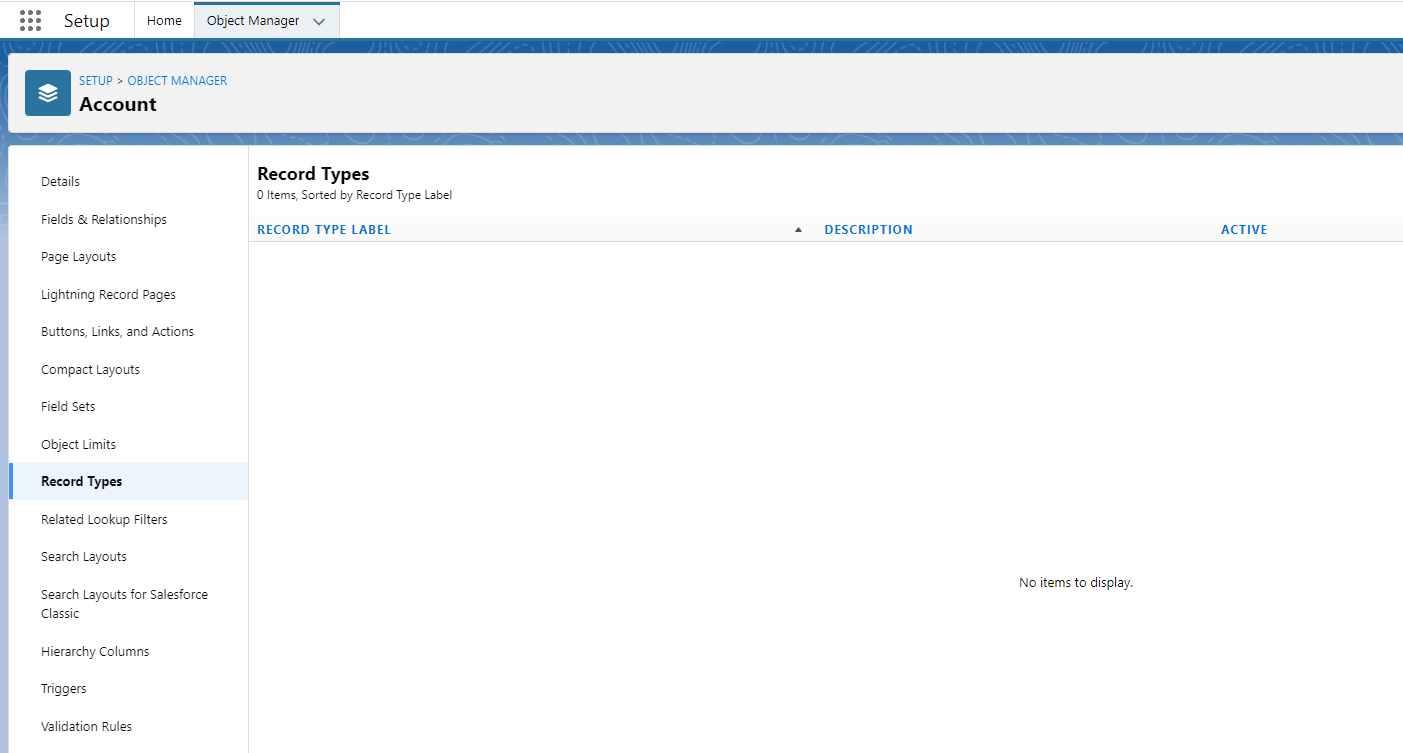Viewport: 1403px width, 753px height.
Task: Select Buttons, Links, and Actions
Action: [117, 332]
